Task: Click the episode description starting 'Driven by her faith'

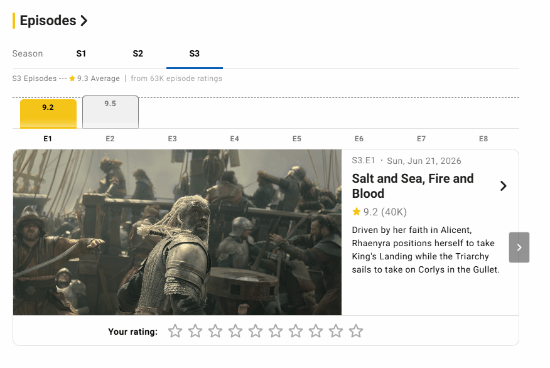Action: (x=425, y=250)
